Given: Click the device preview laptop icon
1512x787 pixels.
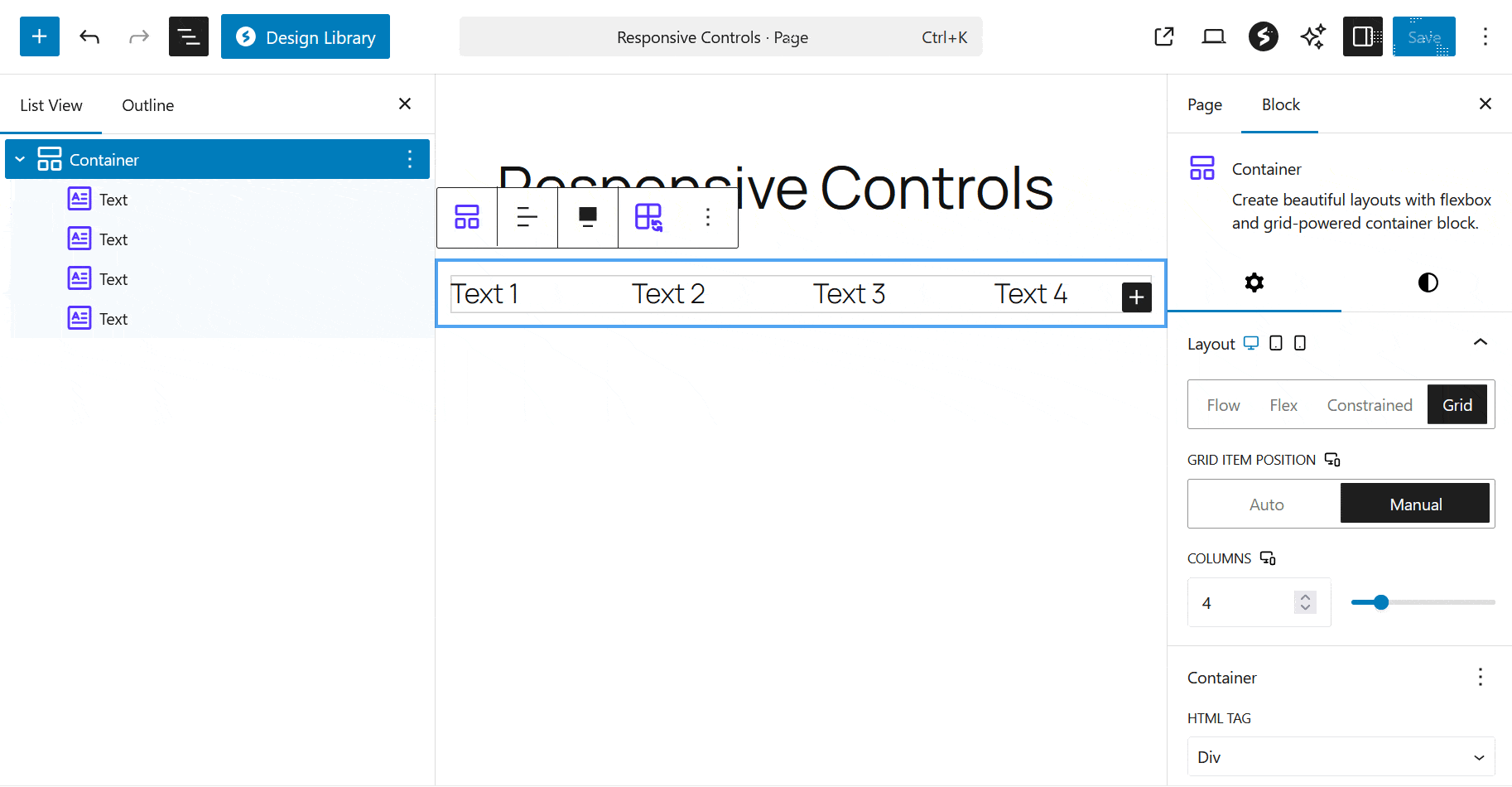Looking at the screenshot, I should click(1213, 36).
